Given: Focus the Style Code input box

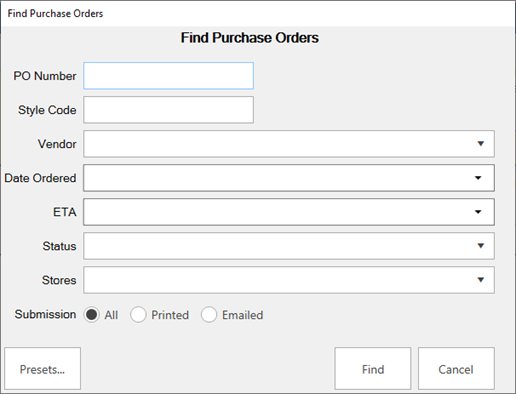Looking at the screenshot, I should [168, 110].
